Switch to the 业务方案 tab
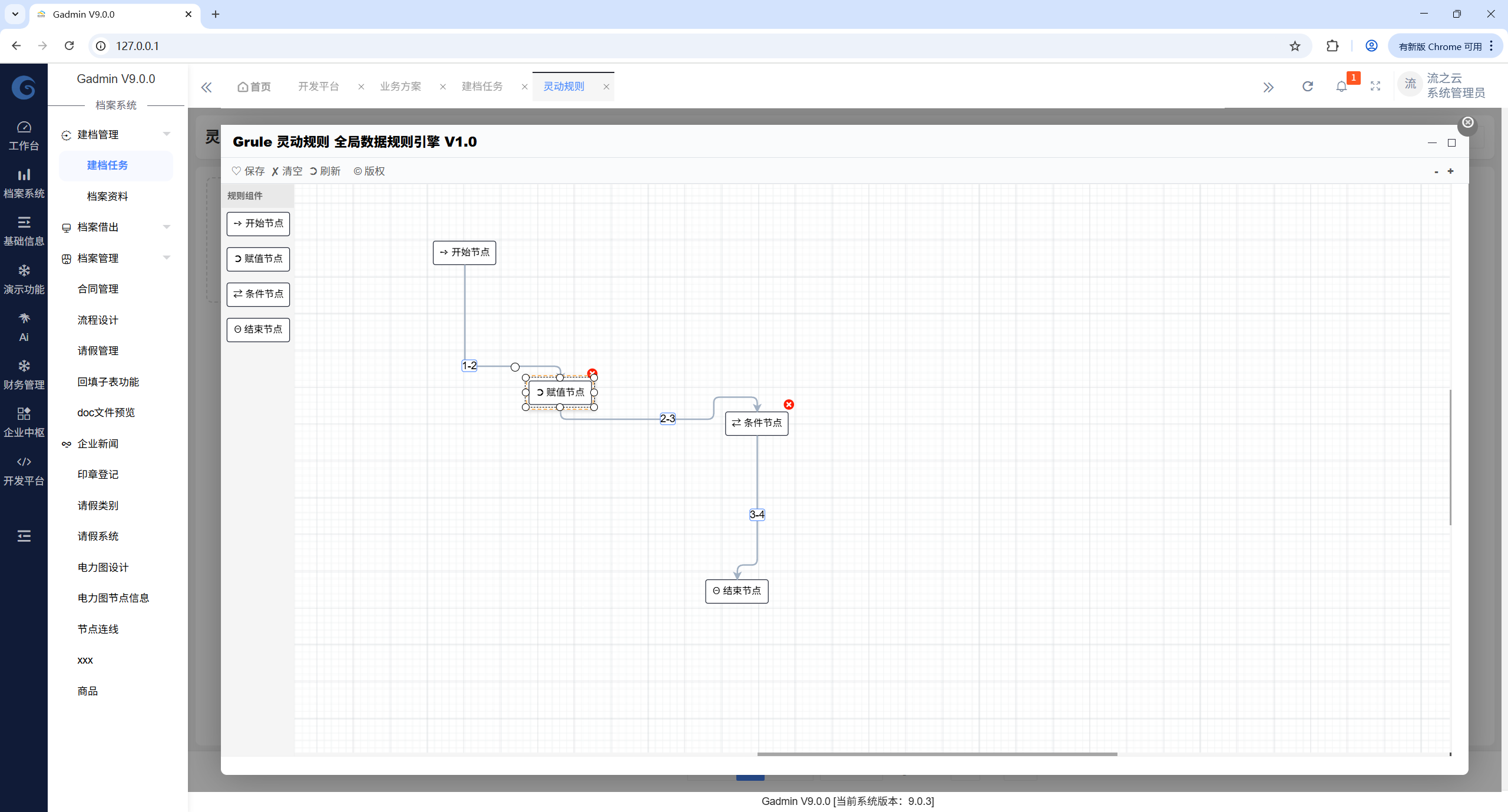 click(x=401, y=87)
